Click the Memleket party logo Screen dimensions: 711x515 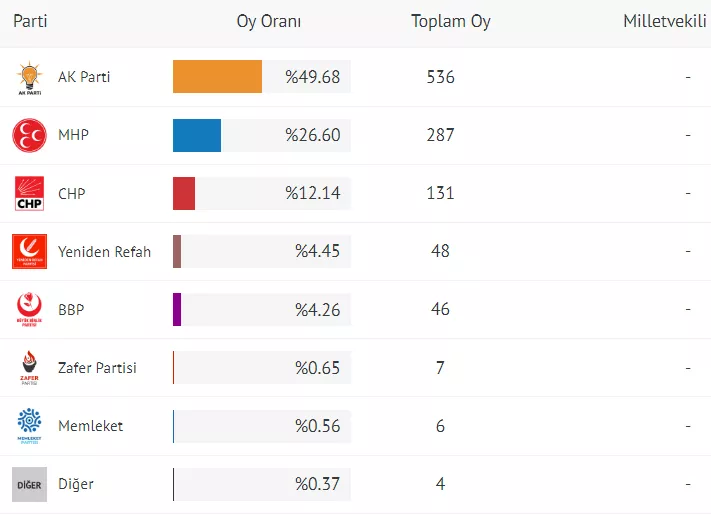[29, 426]
